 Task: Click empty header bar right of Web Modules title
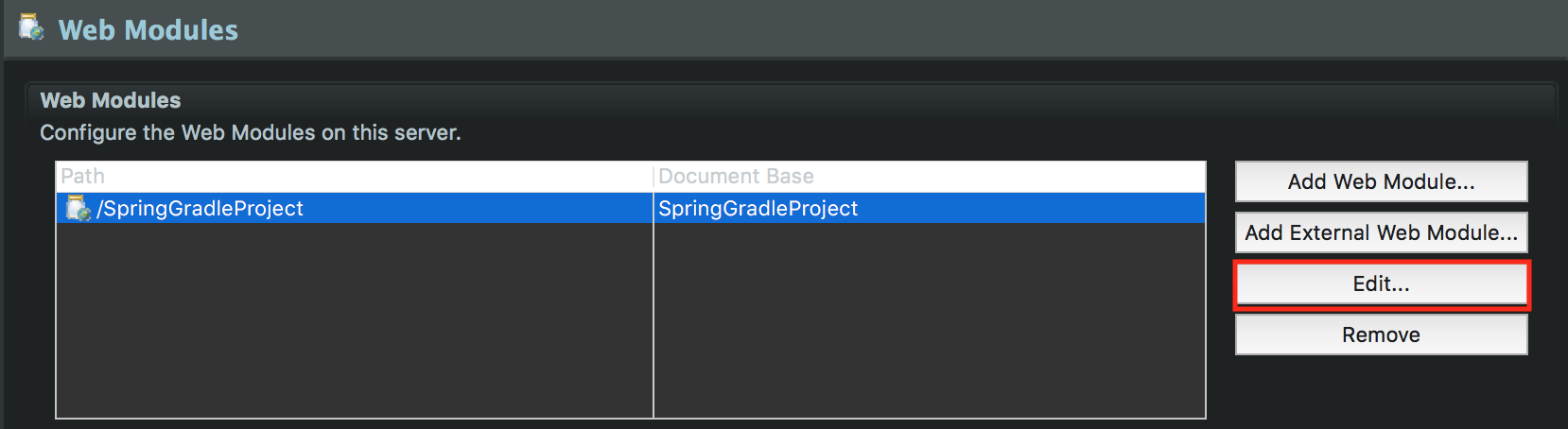(851, 30)
